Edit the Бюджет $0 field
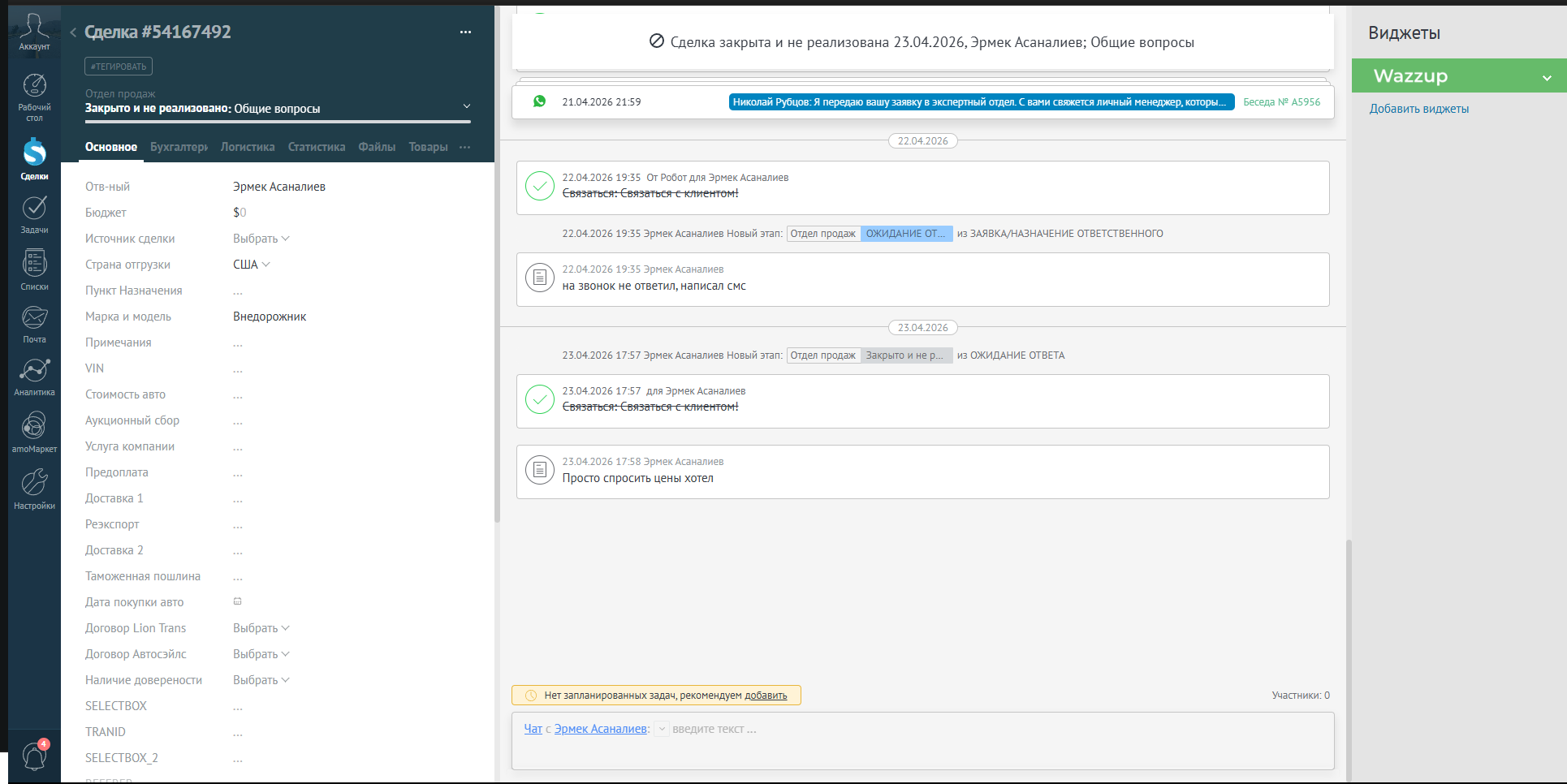 [240, 213]
